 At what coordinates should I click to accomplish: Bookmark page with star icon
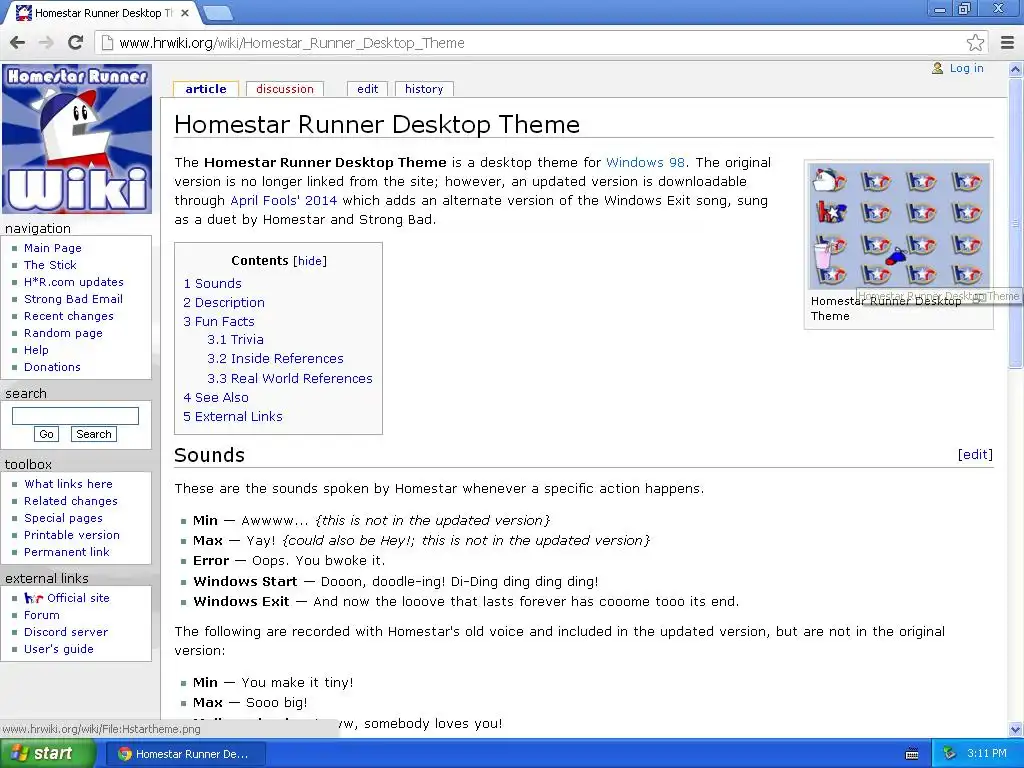(x=975, y=43)
